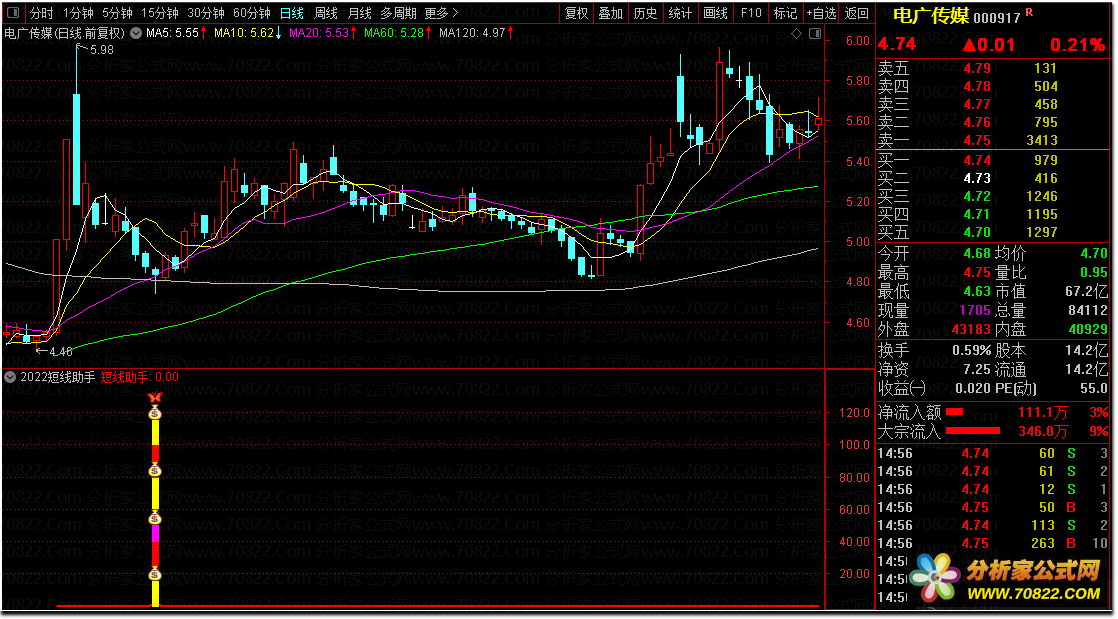Click the butterfly marker atop the indicator bar
Screen dimensions: 1118x619
155,398
